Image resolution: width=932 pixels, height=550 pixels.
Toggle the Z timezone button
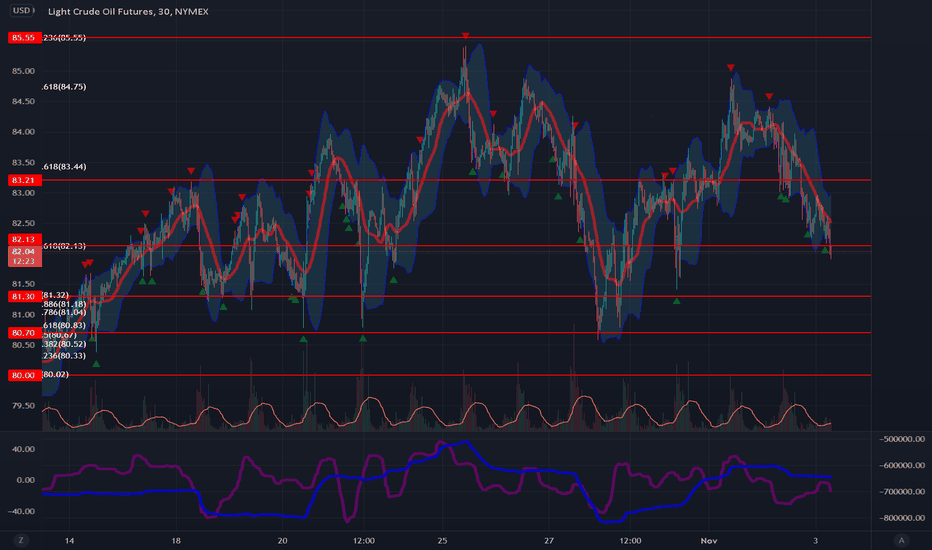pyautogui.click(x=21, y=540)
